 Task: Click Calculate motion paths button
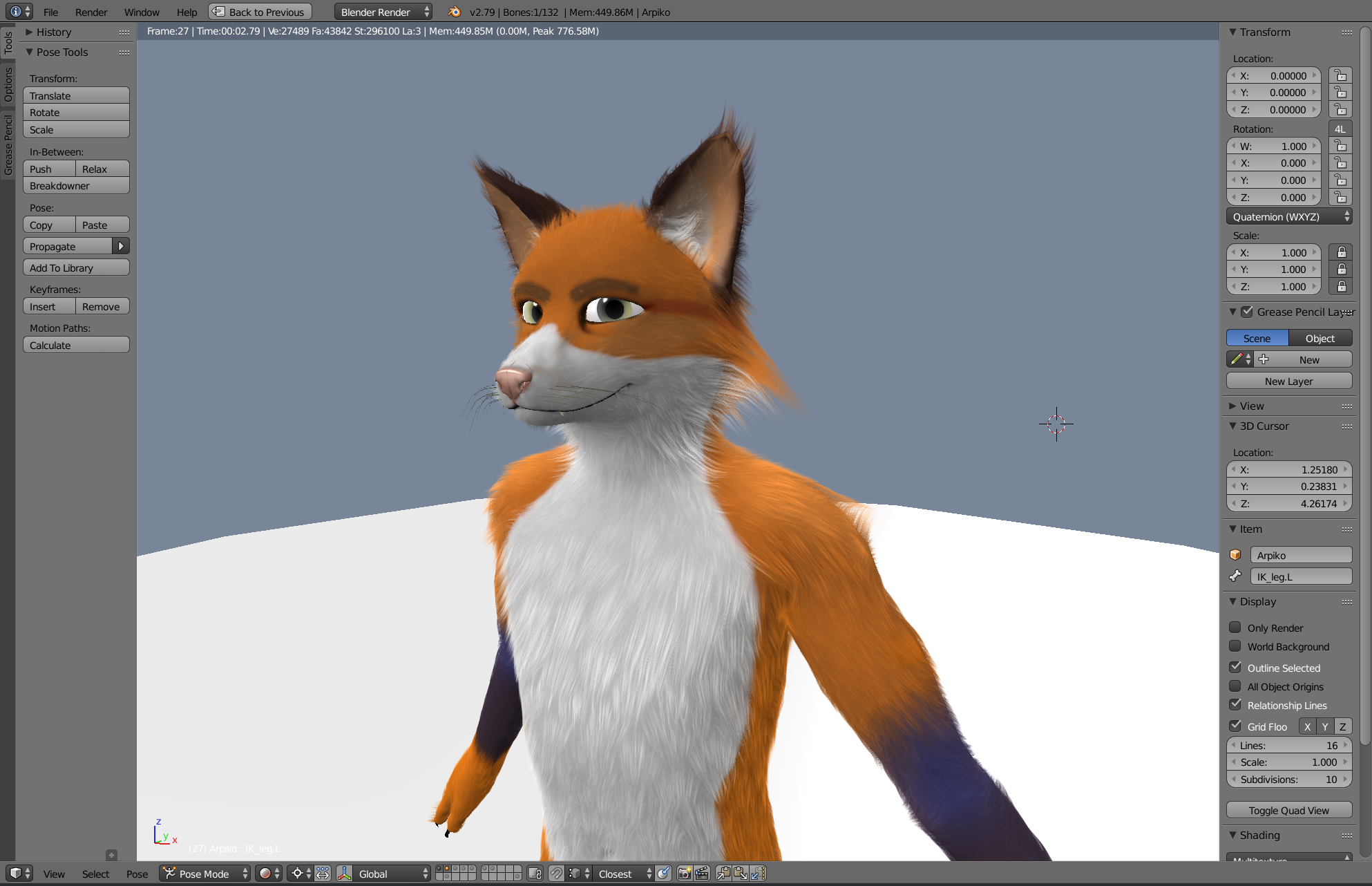76,345
